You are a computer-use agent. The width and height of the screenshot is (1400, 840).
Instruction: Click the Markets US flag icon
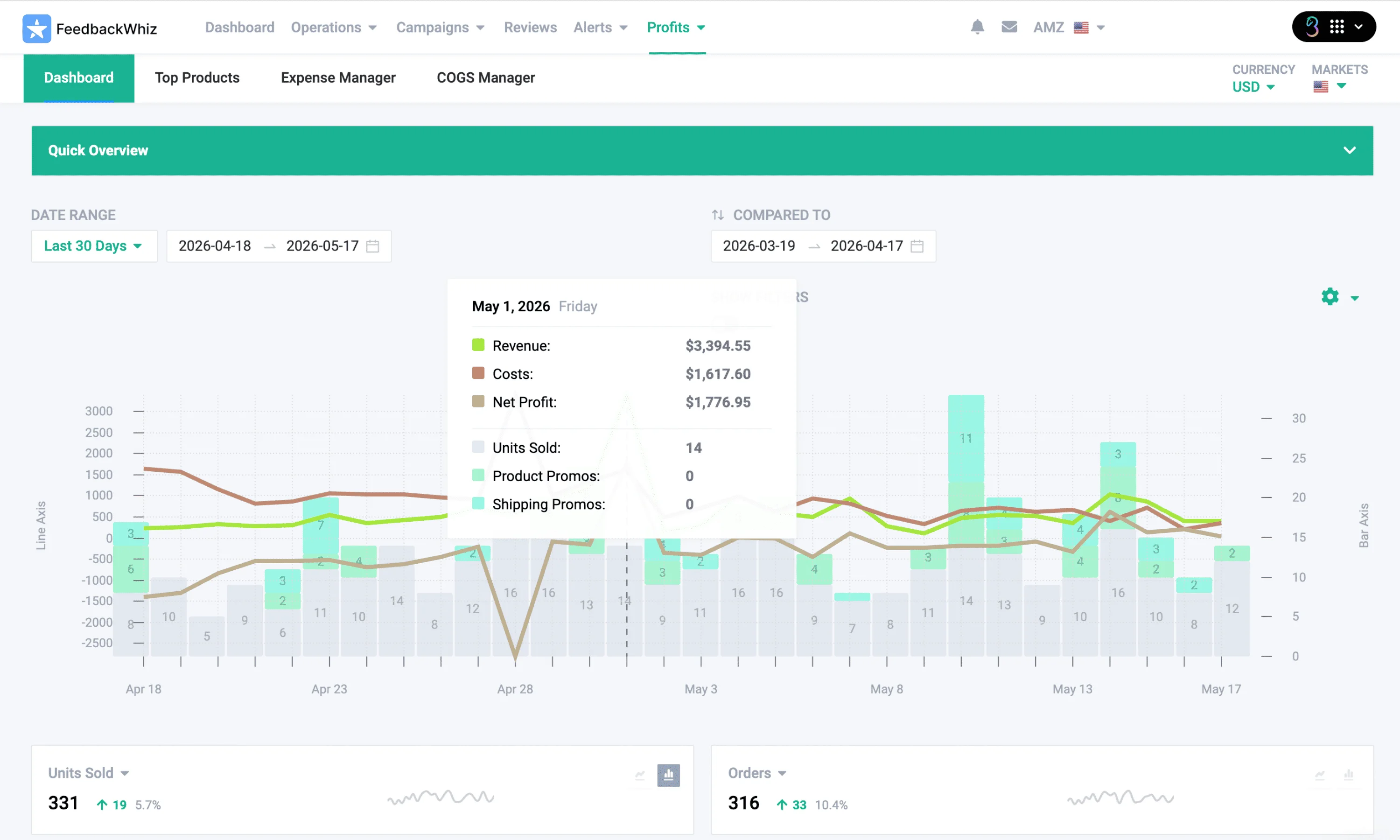(1321, 87)
